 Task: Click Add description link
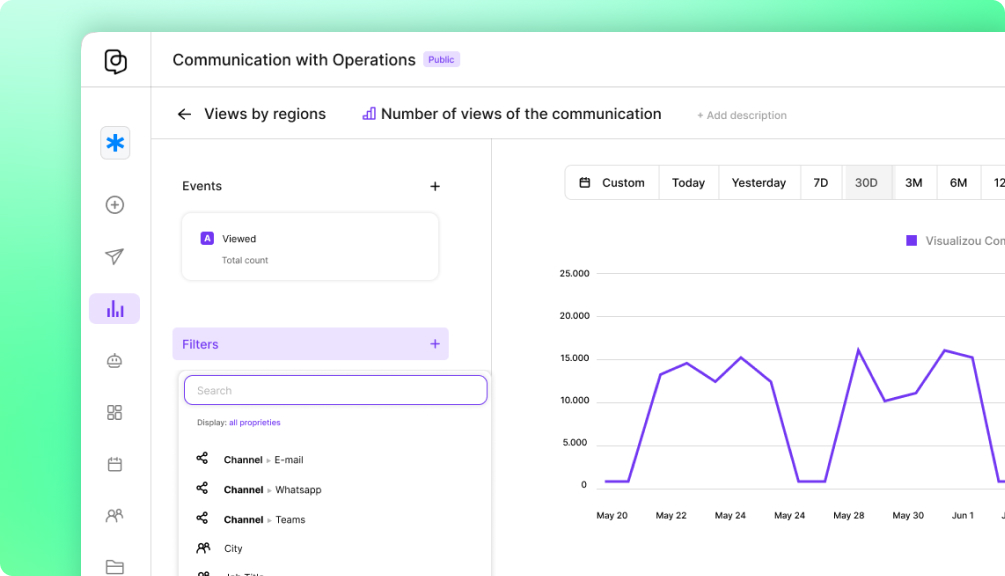click(x=742, y=115)
